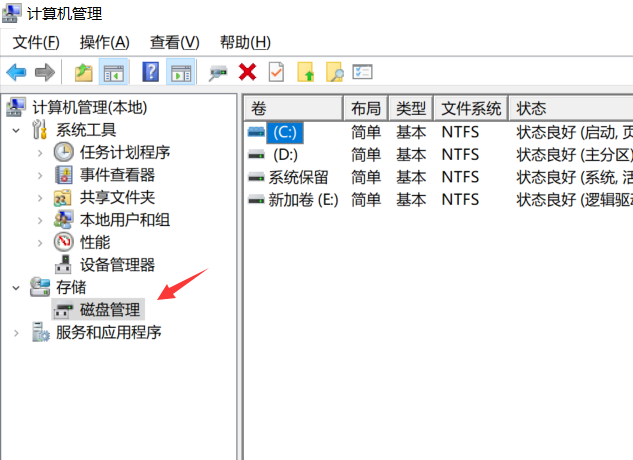Click the properties checkmark page icon
The width and height of the screenshot is (633, 460).
(276, 72)
